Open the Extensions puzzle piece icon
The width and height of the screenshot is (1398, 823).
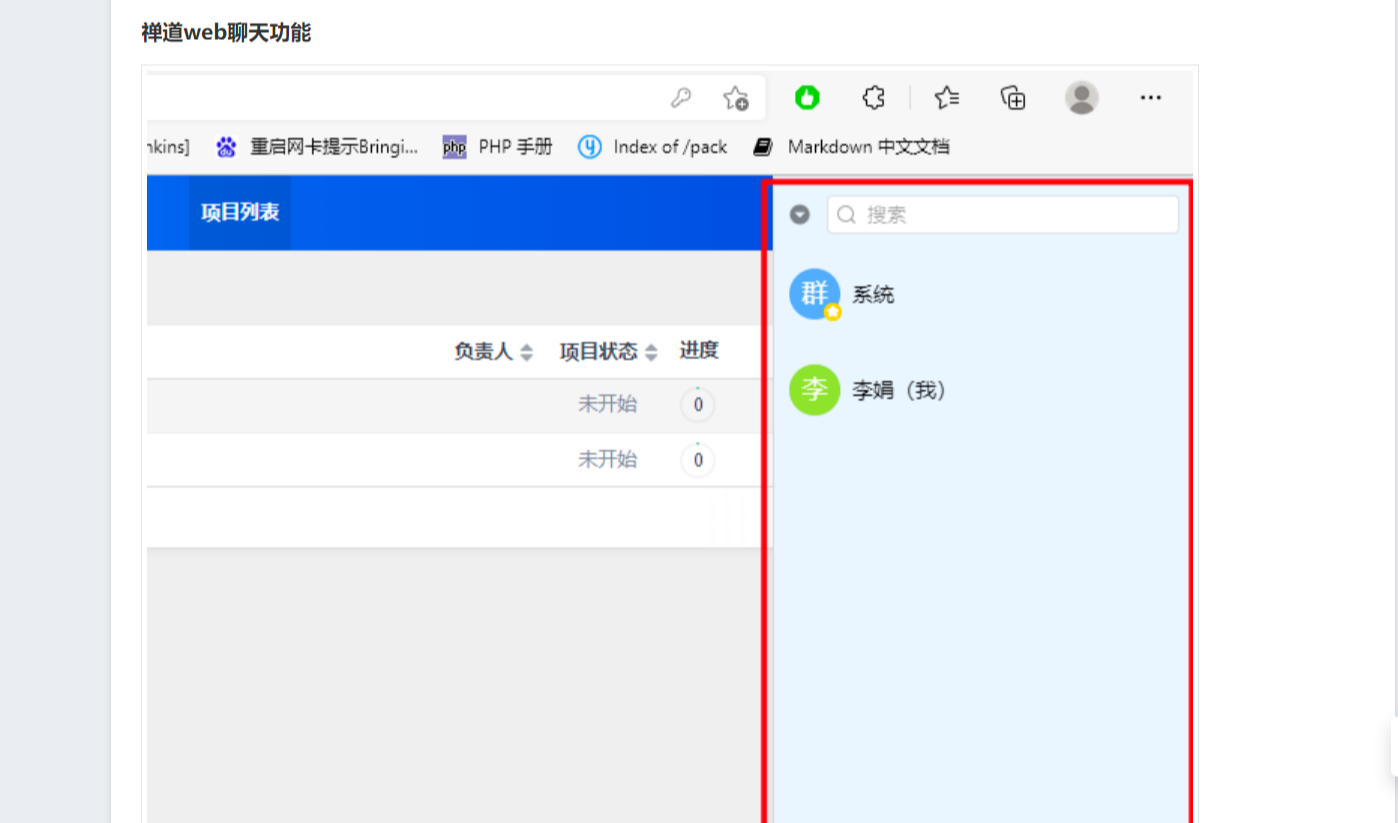(873, 98)
